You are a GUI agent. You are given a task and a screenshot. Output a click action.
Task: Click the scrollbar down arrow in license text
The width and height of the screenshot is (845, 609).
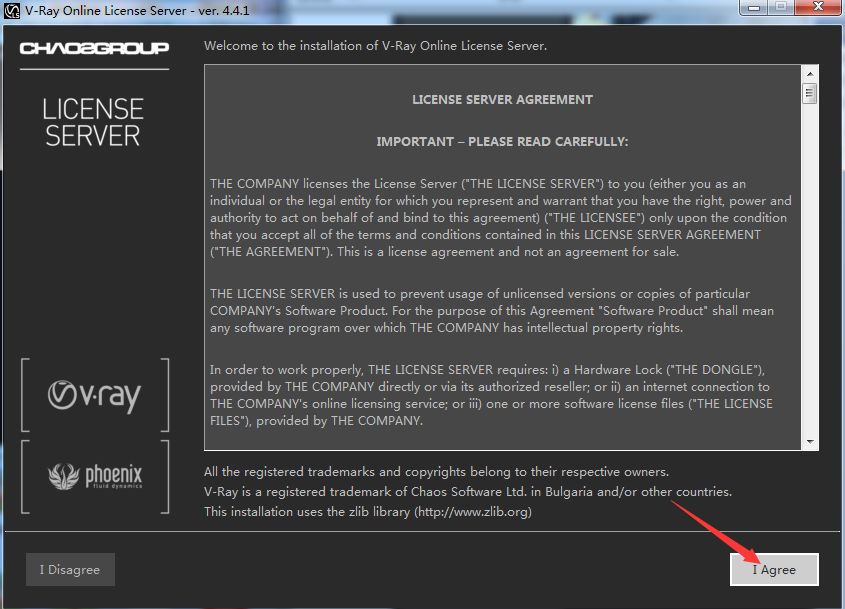pyautogui.click(x=809, y=441)
